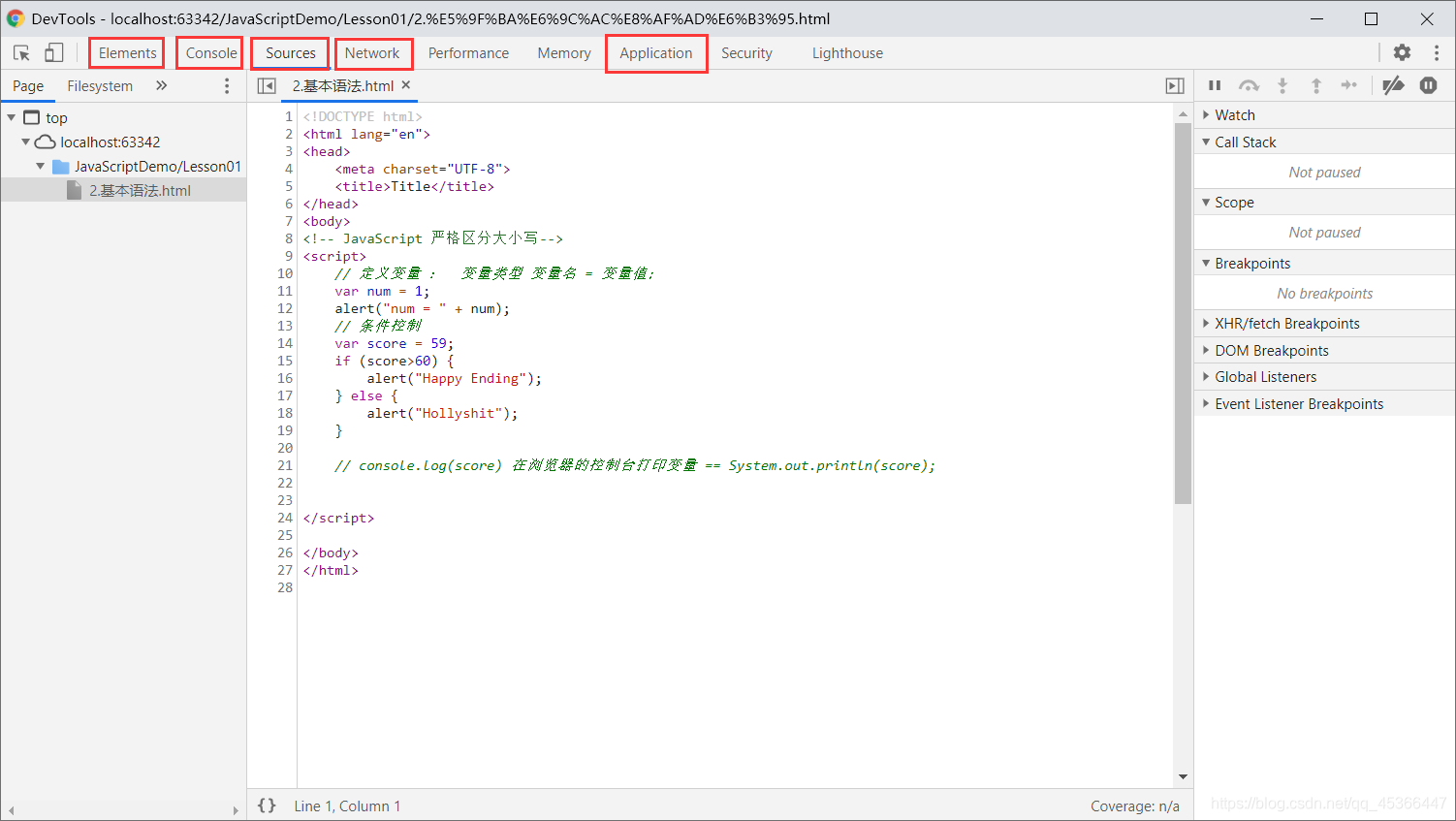The width and height of the screenshot is (1456, 821).
Task: Select the Filesystem navigator tab
Action: tap(100, 86)
